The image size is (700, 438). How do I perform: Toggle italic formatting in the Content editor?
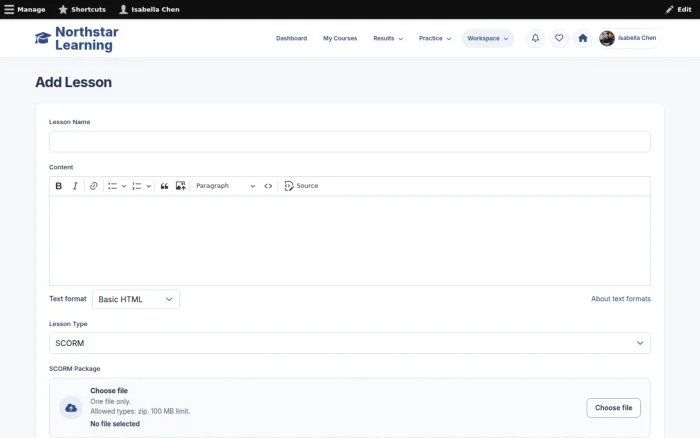pyautogui.click(x=75, y=186)
